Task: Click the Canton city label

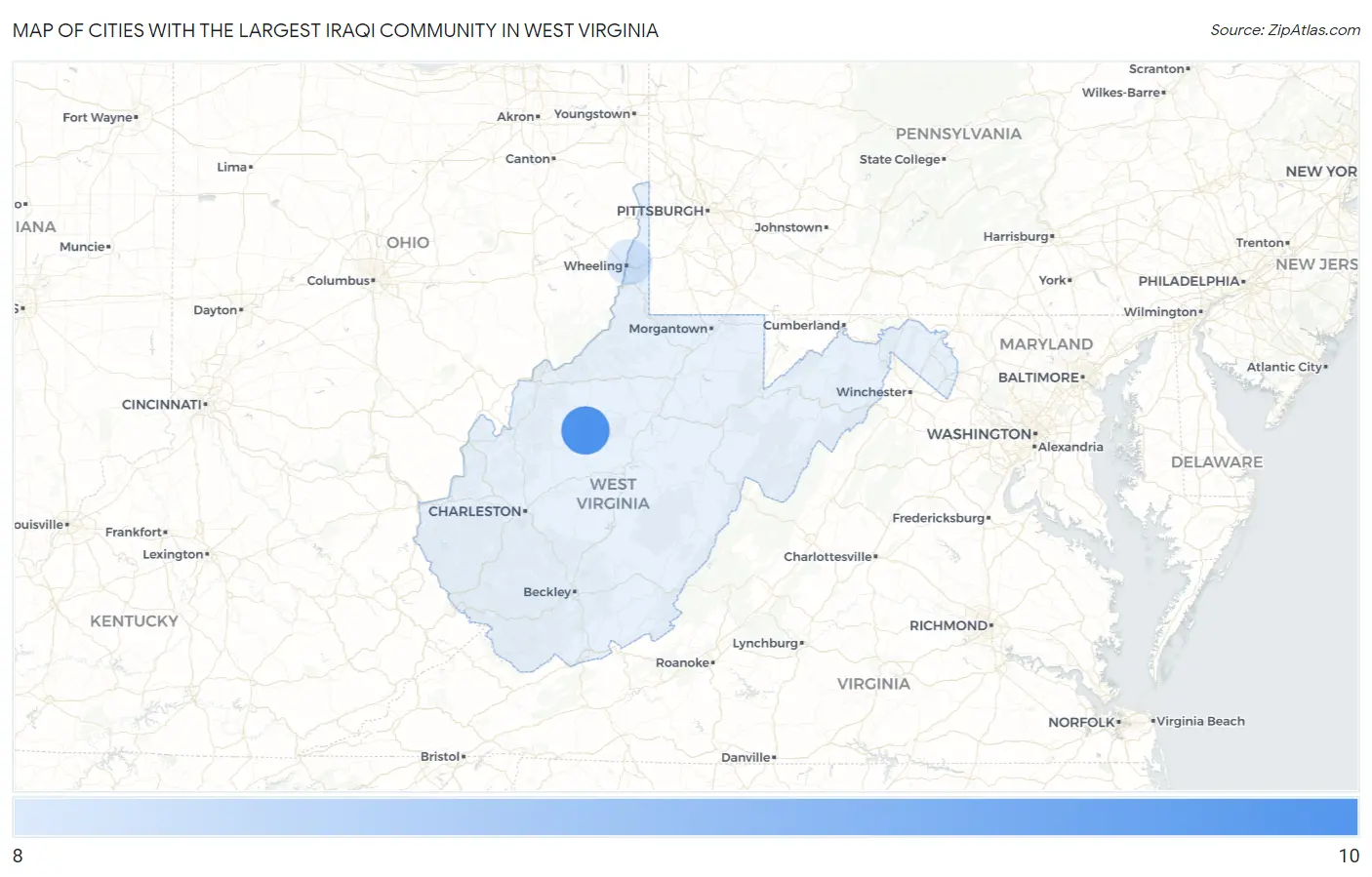Action: [528, 159]
